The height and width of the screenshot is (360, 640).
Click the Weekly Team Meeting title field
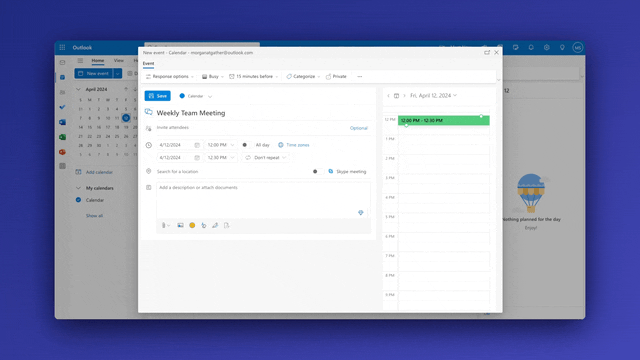point(262,113)
